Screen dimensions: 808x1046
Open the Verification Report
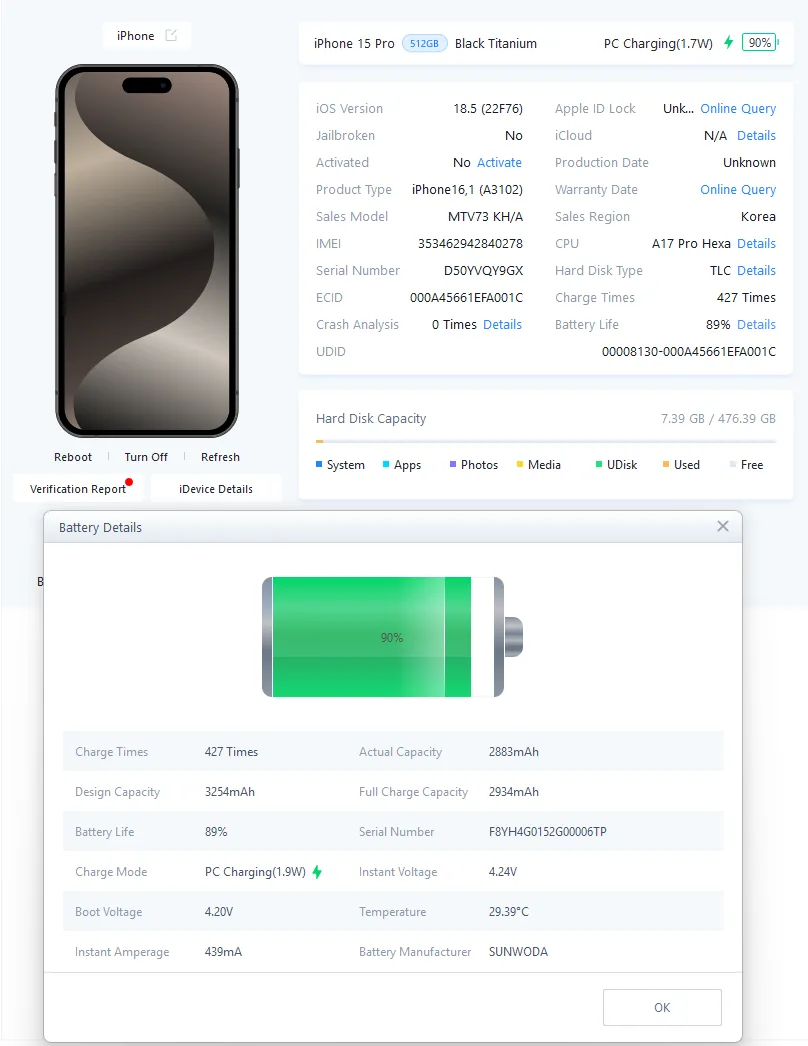(78, 489)
